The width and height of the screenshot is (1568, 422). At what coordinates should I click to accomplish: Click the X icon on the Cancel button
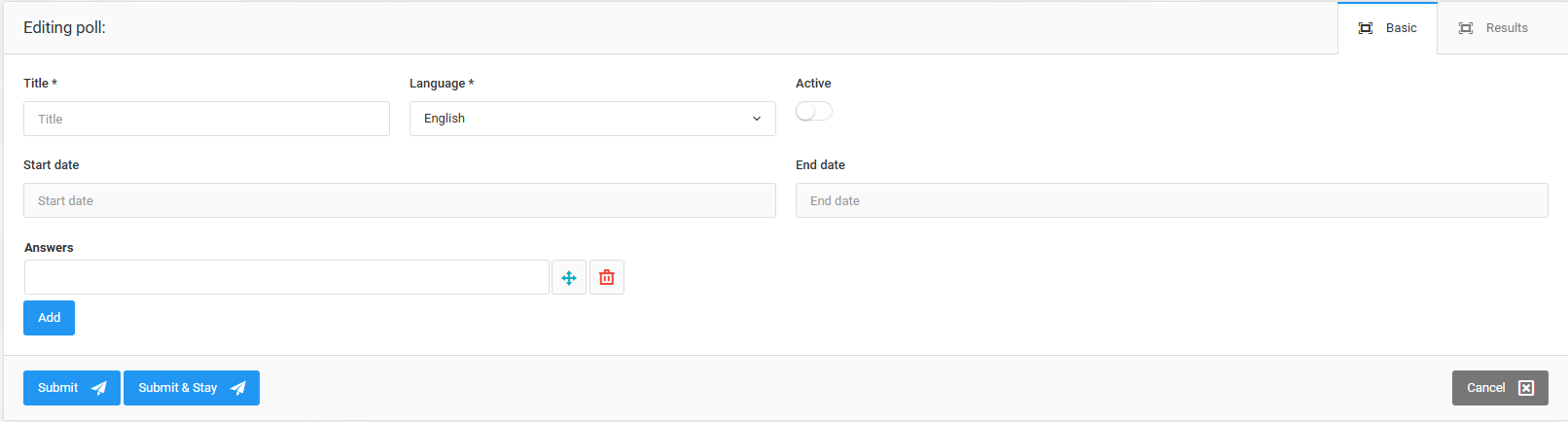pos(1526,388)
